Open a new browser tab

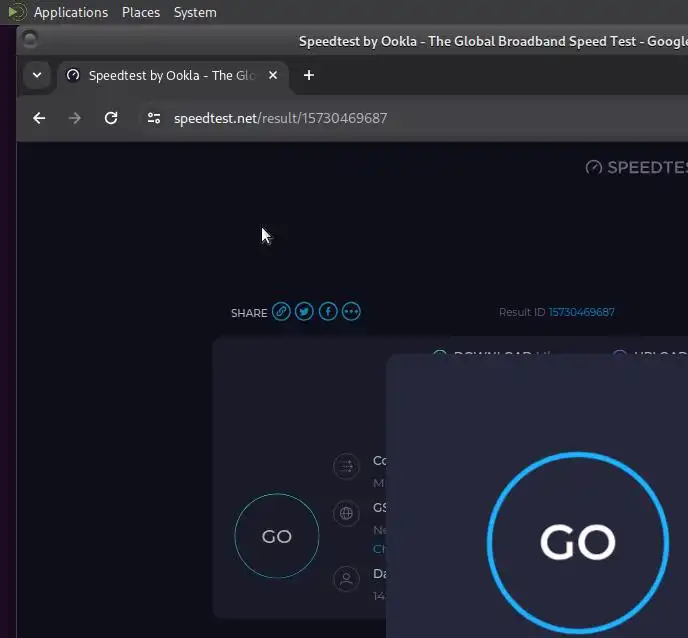[x=309, y=75]
